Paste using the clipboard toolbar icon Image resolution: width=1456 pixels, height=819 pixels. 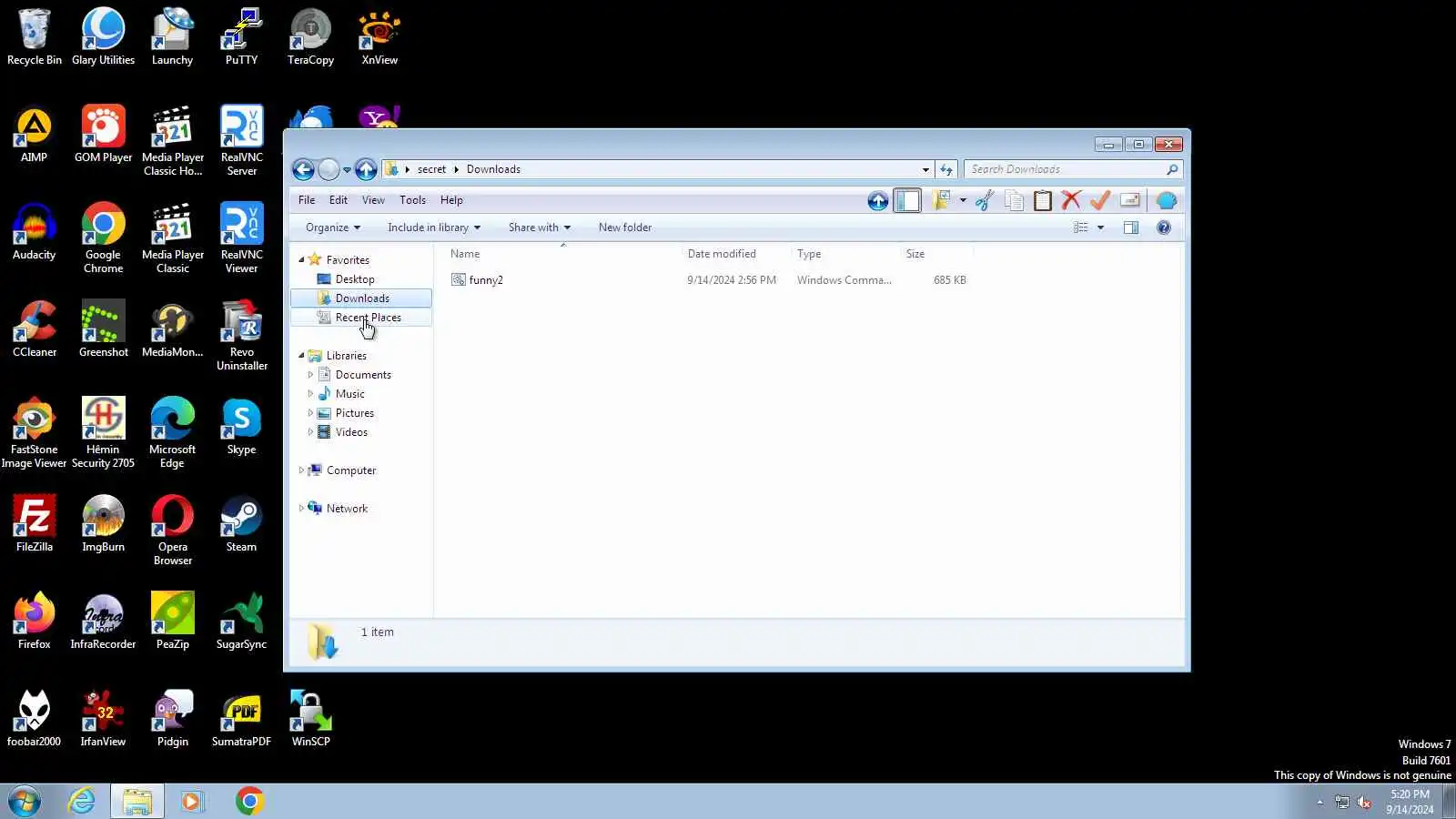[1043, 201]
